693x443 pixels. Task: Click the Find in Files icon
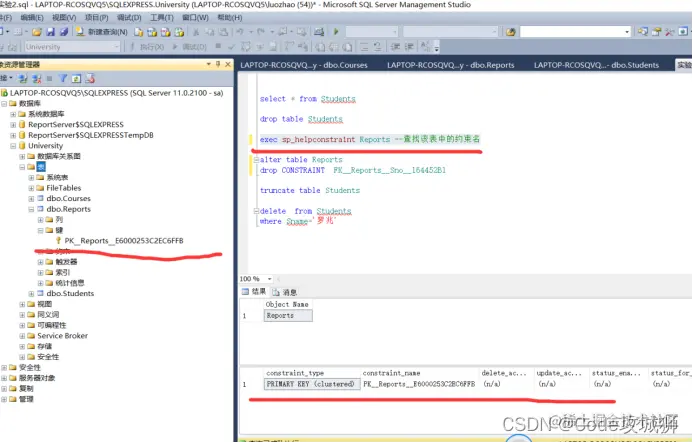511,32
